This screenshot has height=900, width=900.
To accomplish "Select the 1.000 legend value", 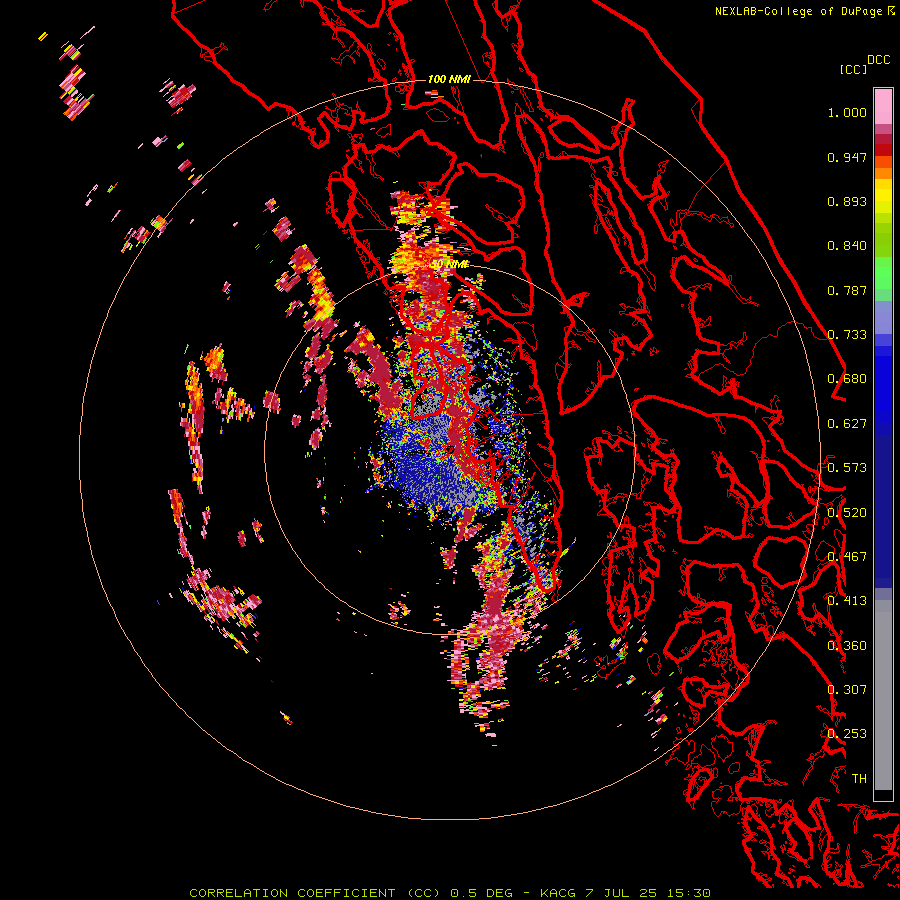I will [847, 112].
